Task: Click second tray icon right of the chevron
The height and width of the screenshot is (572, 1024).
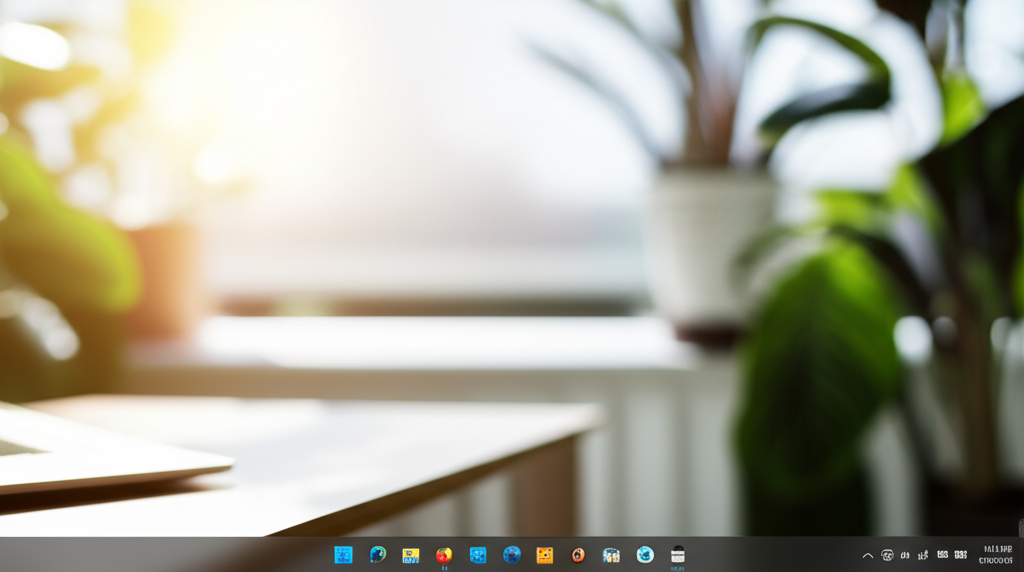Action: [905, 555]
